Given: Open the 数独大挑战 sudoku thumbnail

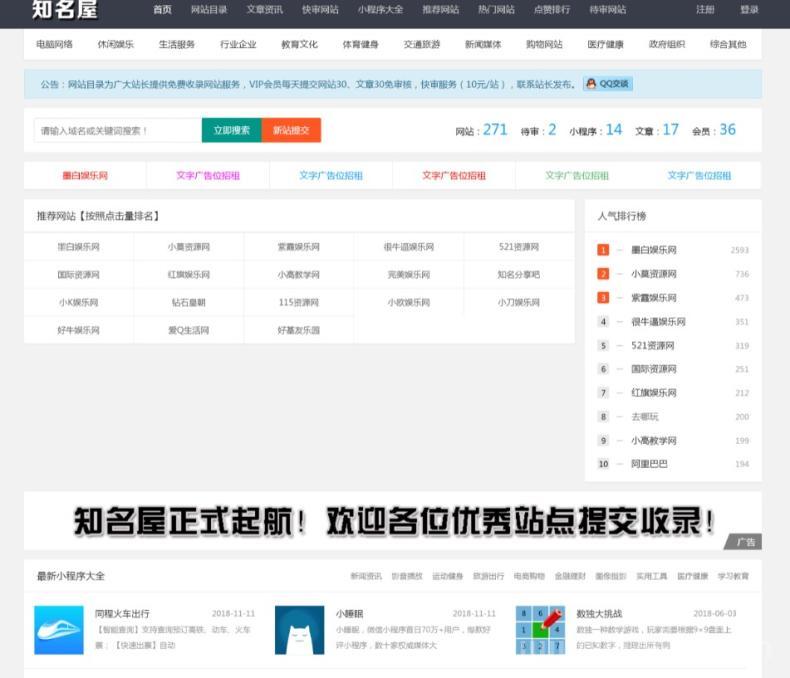Looking at the screenshot, I should (540, 630).
